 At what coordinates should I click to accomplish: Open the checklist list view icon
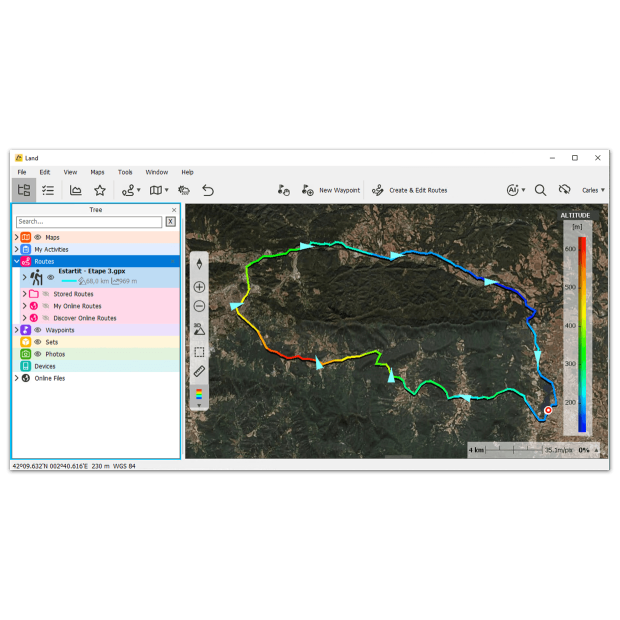[48, 190]
